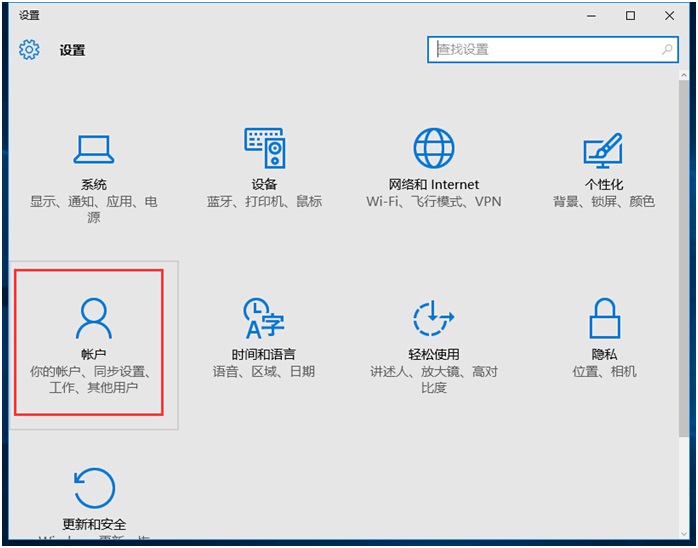The height and width of the screenshot is (548, 698).
Task: Open the Update and Security (更新和安全) icon
Action: [94, 488]
